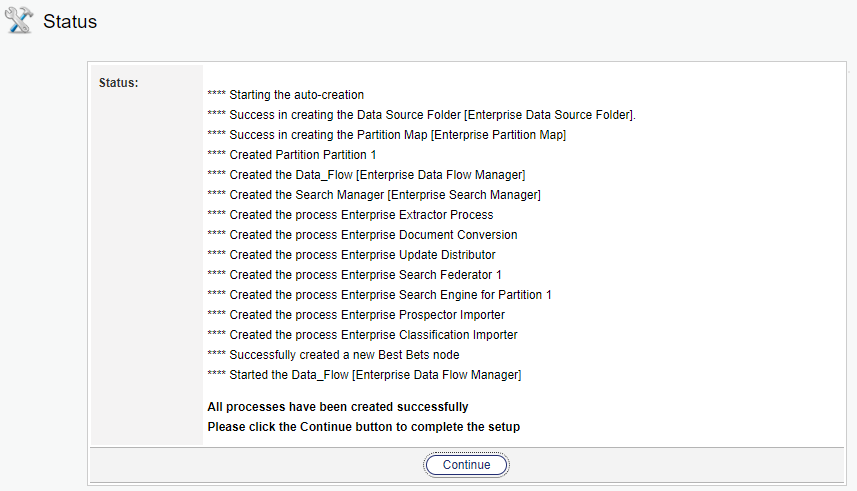Click the Enterprise Search Federator 1 line
This screenshot has width=857, height=491.
click(x=354, y=275)
